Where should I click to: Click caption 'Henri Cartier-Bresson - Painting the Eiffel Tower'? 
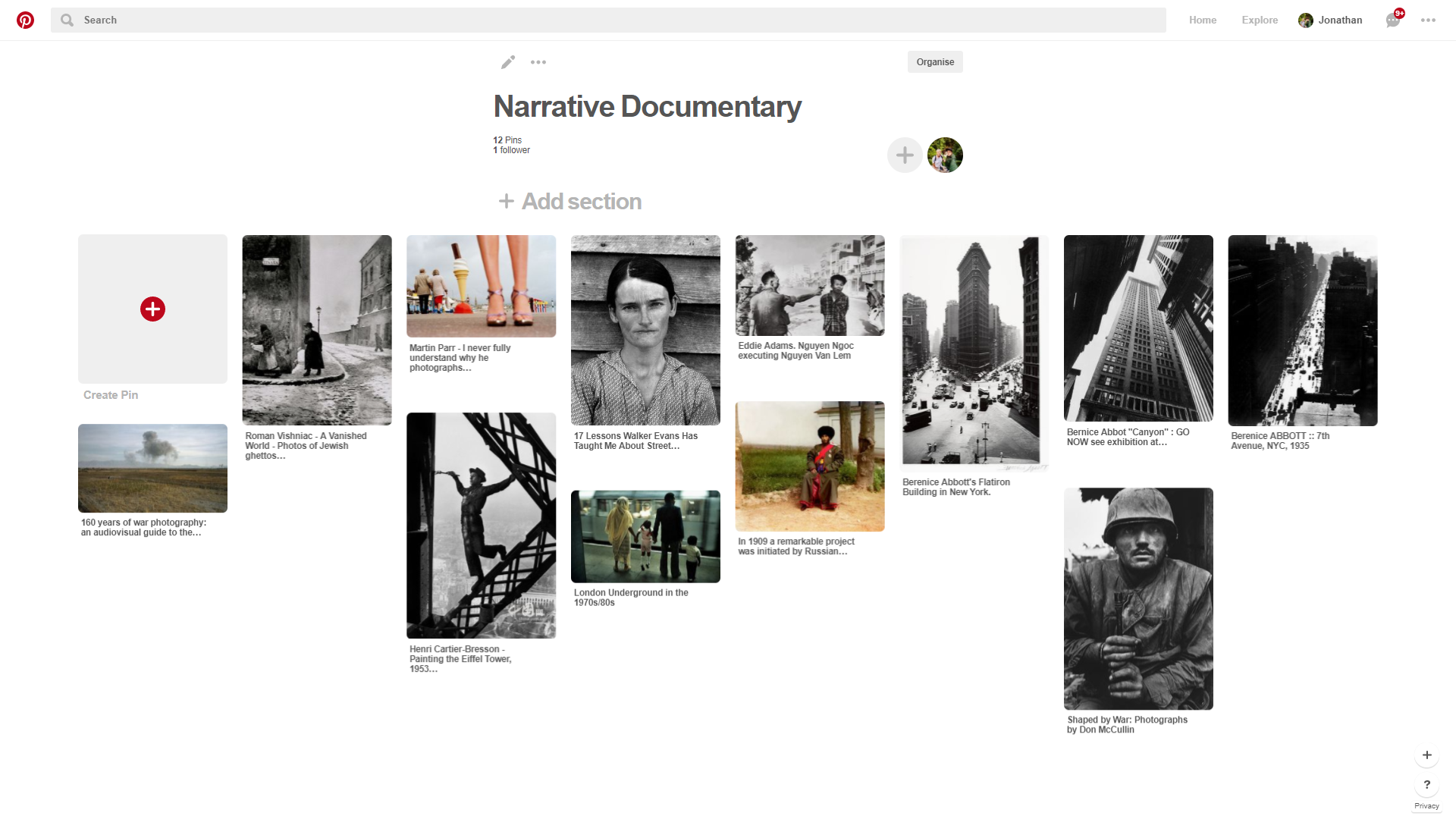(461, 659)
